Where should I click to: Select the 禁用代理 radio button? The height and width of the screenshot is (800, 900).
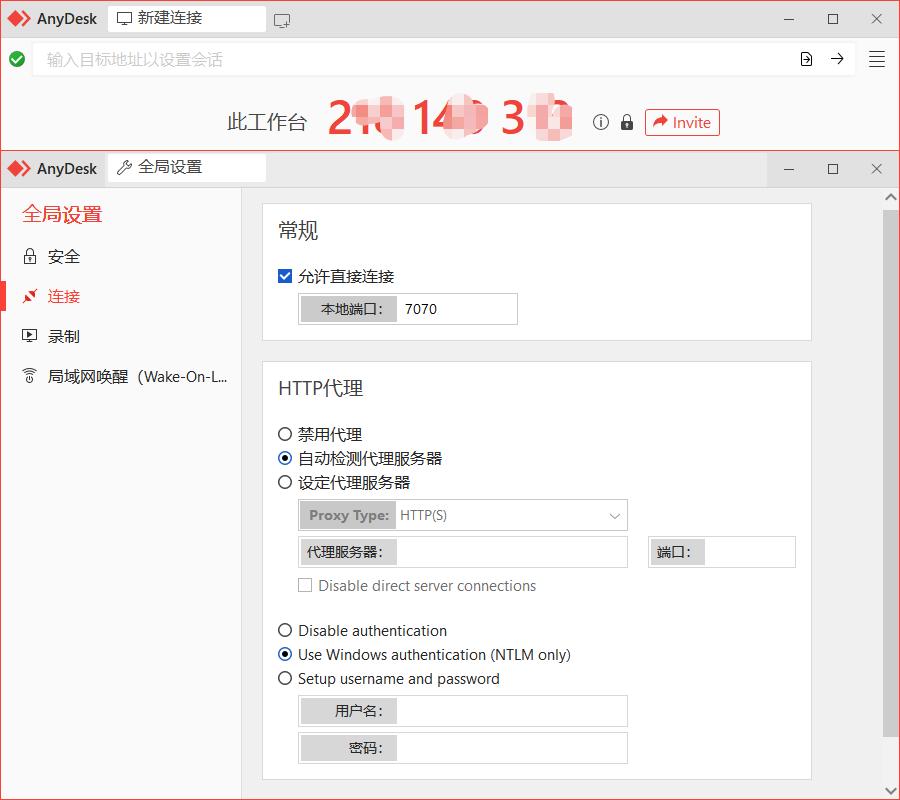[285, 434]
